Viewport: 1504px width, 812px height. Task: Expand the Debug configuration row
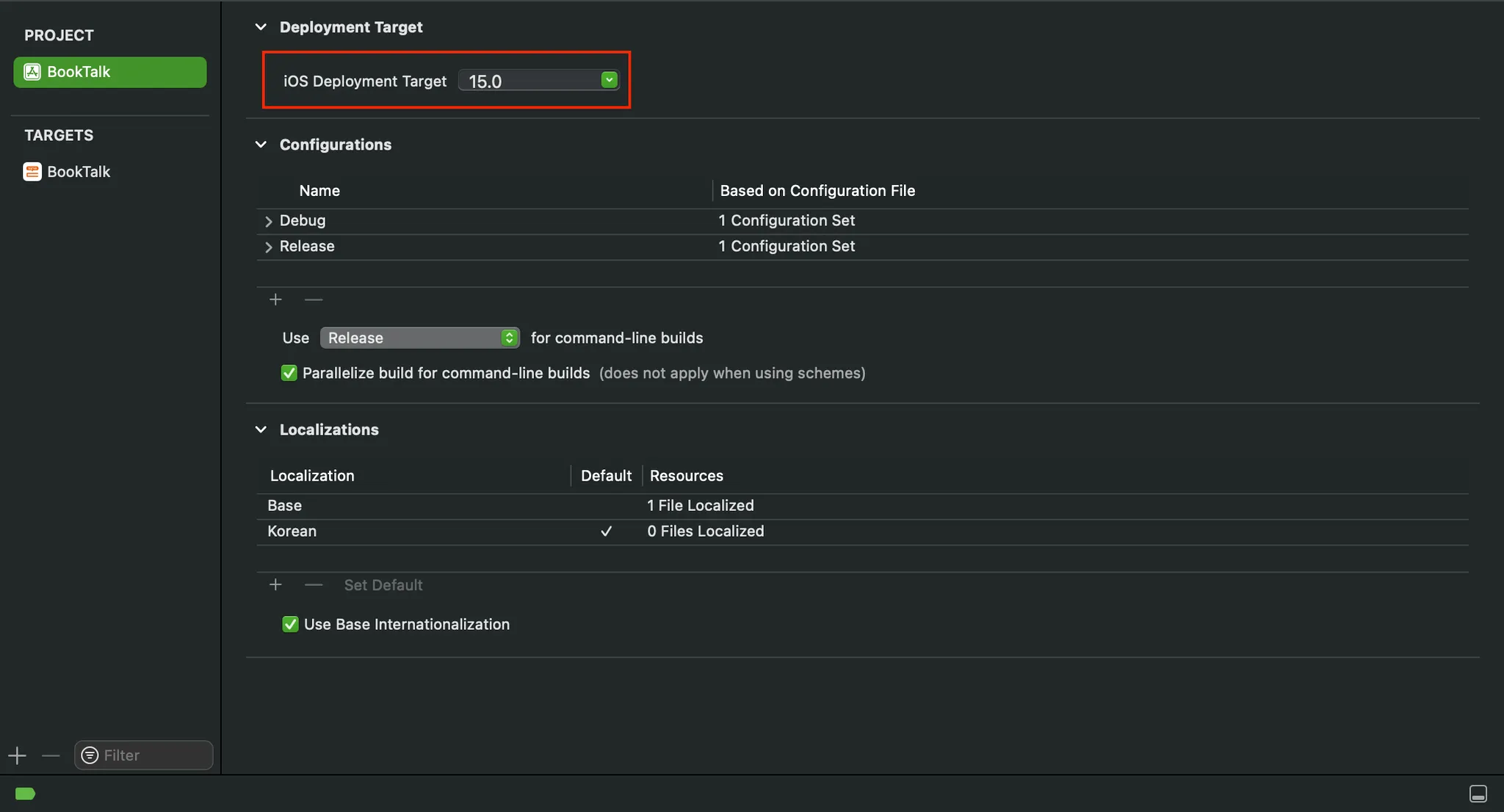tap(268, 221)
